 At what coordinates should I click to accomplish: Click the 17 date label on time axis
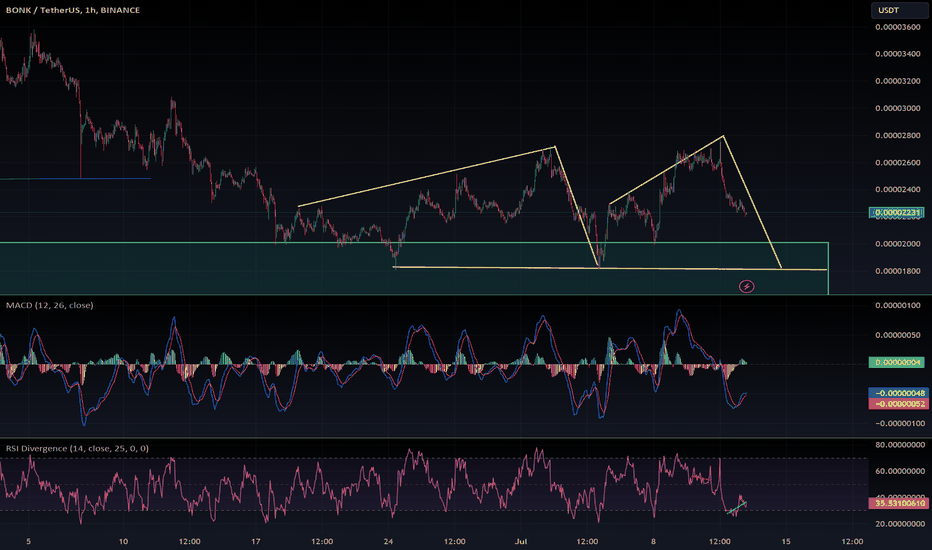(256, 541)
